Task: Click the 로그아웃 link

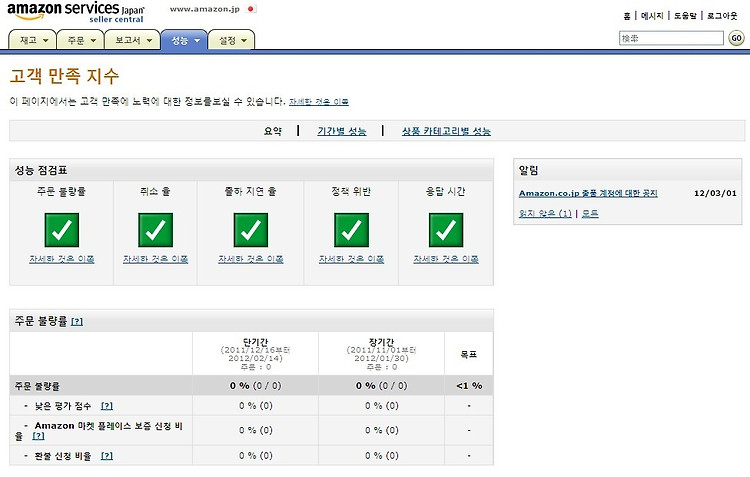Action: [x=722, y=16]
